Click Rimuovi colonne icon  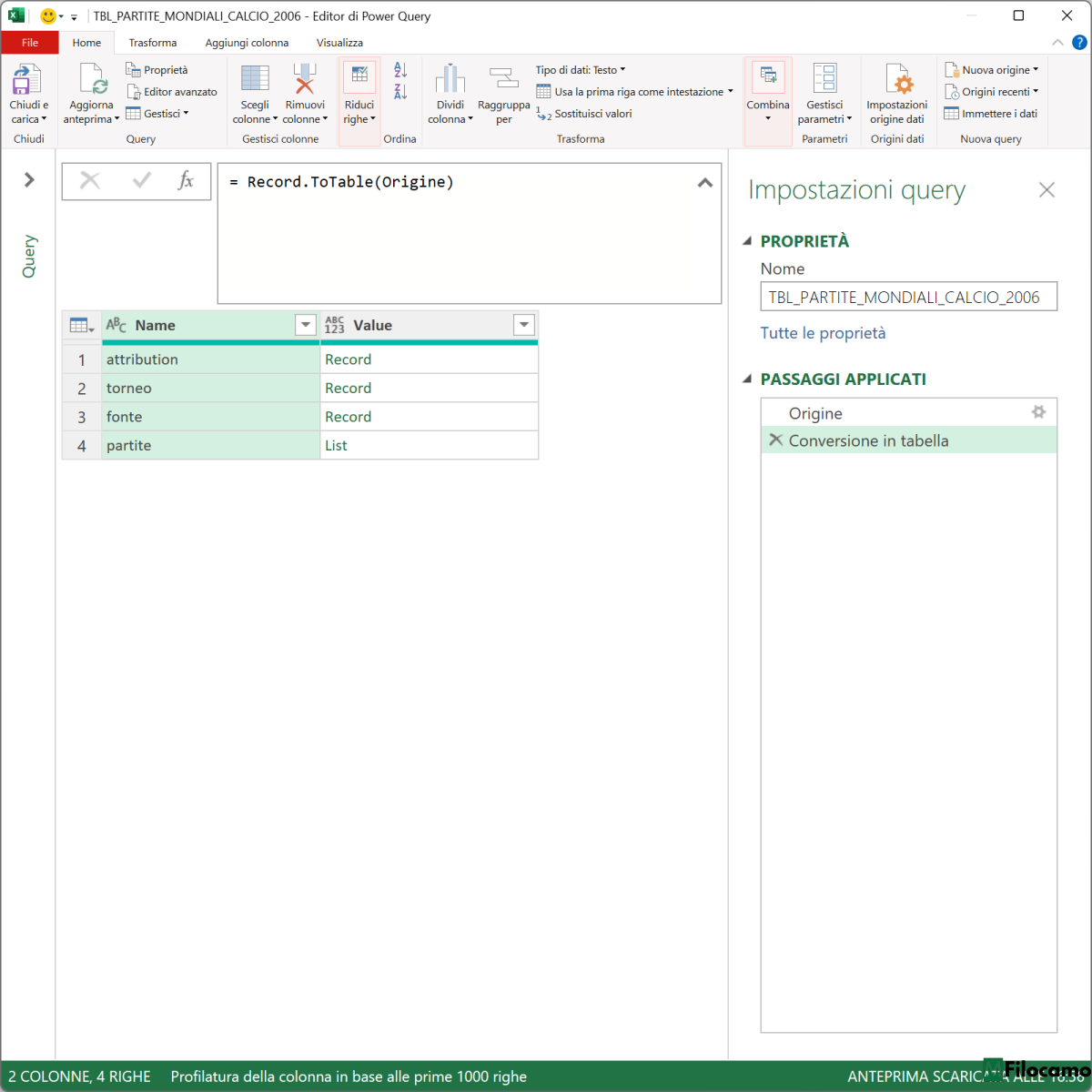pos(305,79)
